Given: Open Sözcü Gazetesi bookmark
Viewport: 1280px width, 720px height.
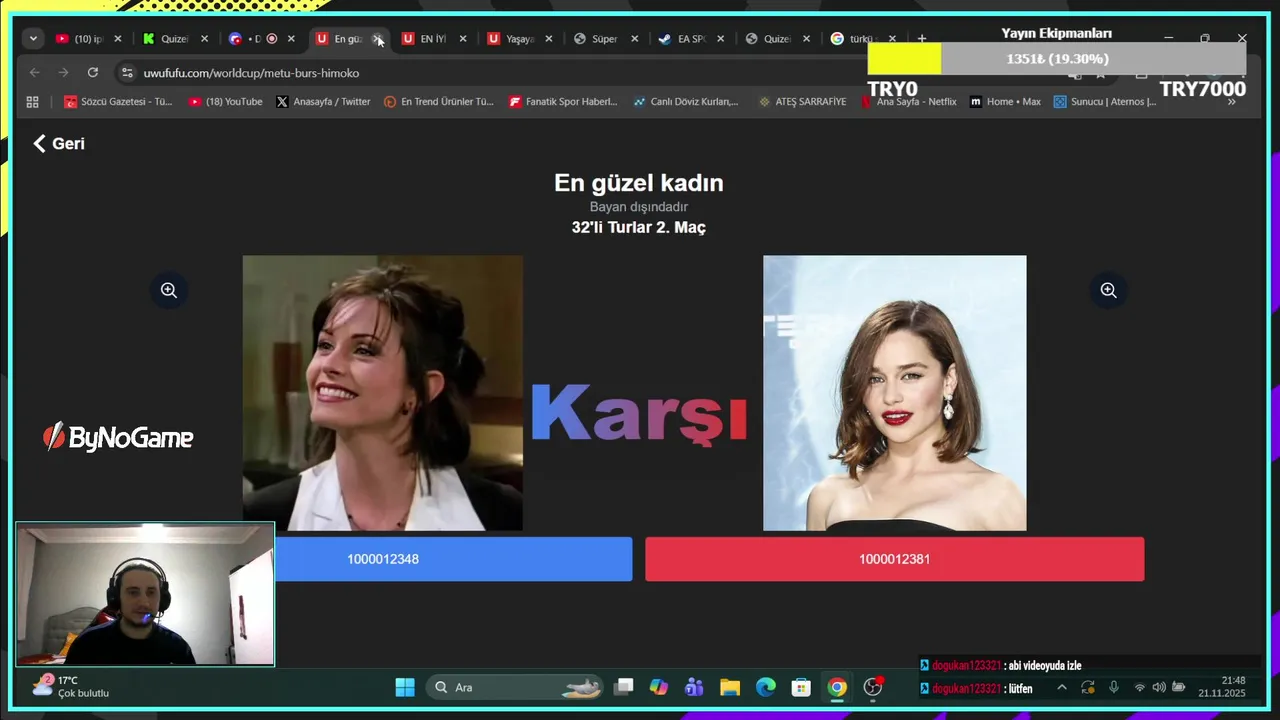Looking at the screenshot, I should point(118,102).
